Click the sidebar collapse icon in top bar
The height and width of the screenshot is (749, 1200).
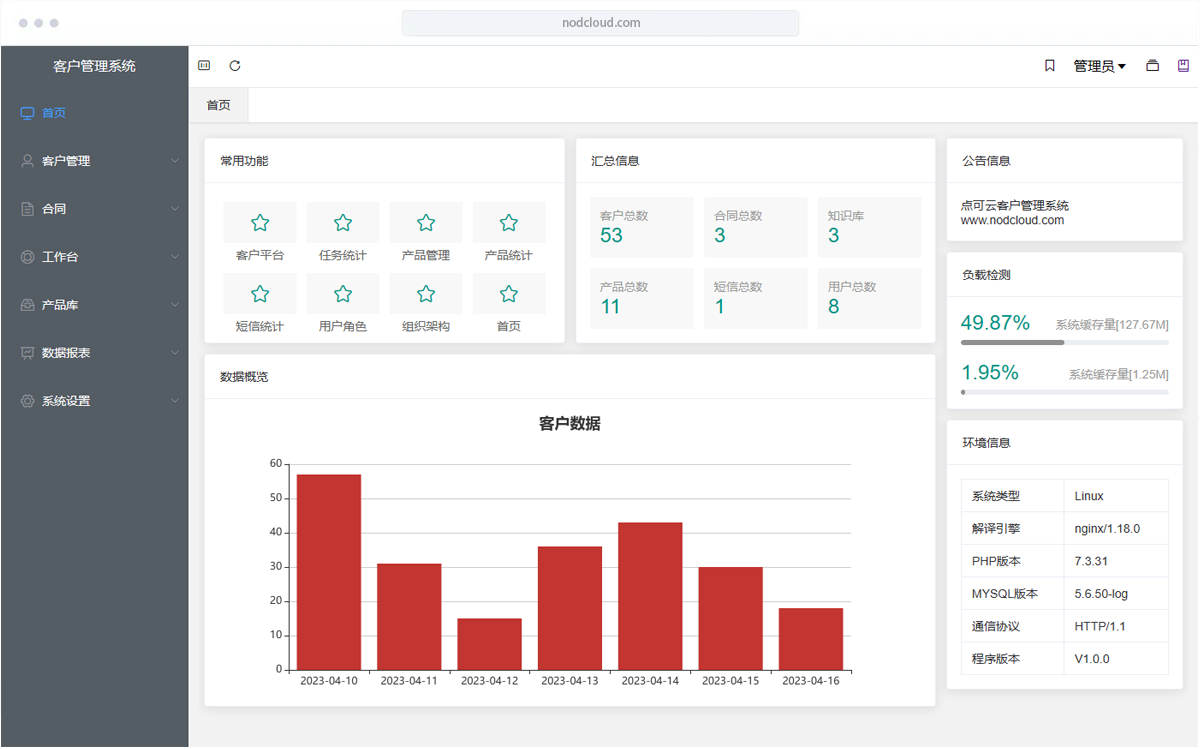(x=204, y=66)
